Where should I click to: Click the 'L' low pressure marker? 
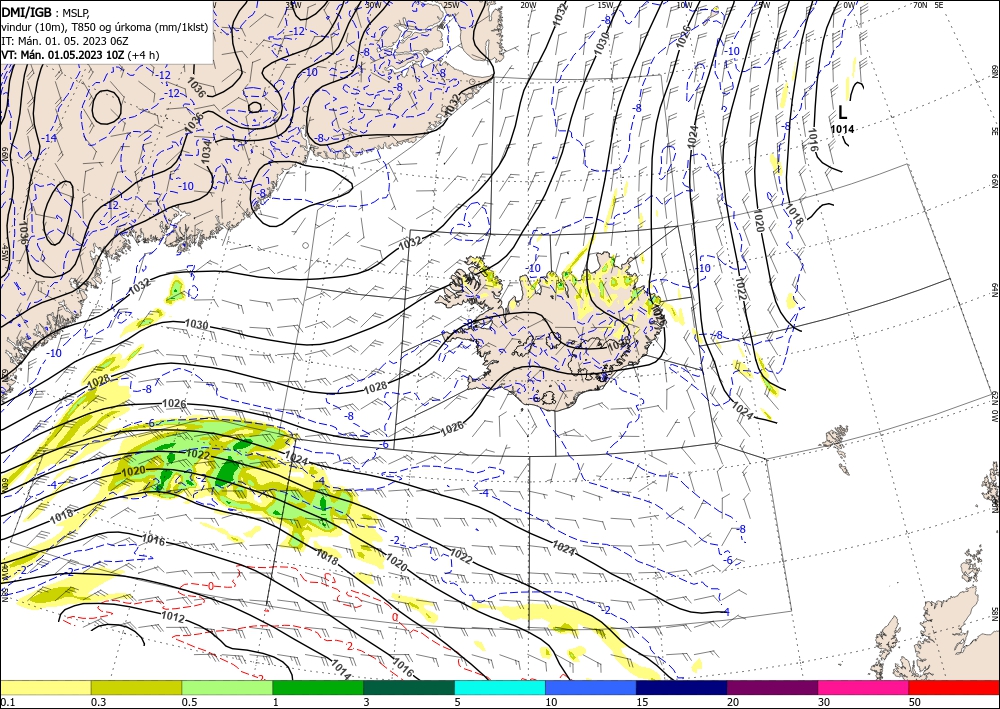point(842,113)
